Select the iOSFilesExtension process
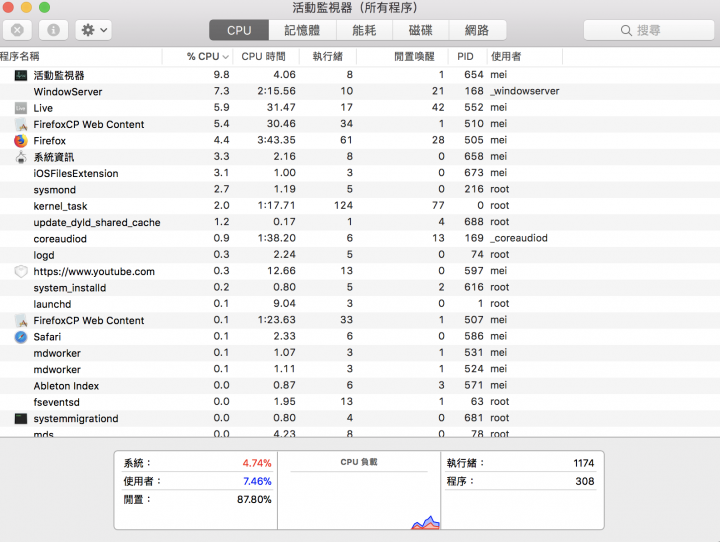 click(360, 173)
